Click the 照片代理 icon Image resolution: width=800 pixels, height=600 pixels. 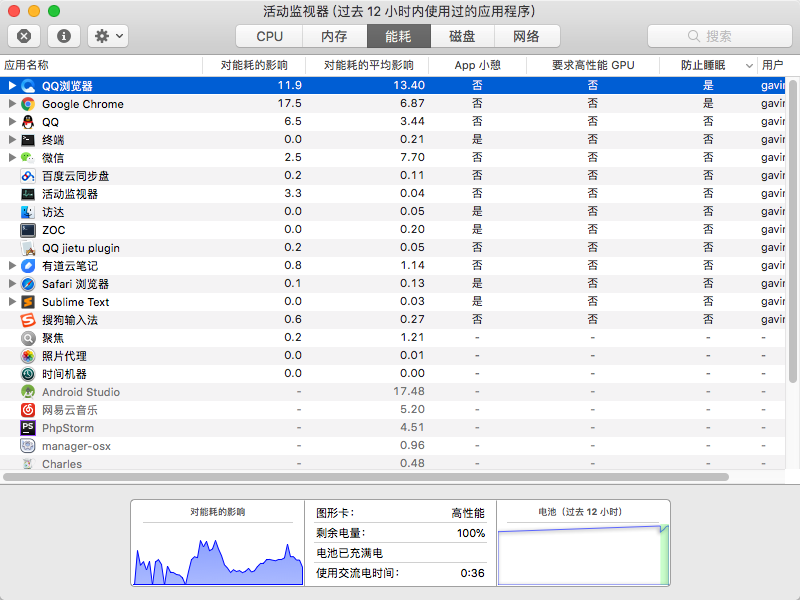pos(28,356)
